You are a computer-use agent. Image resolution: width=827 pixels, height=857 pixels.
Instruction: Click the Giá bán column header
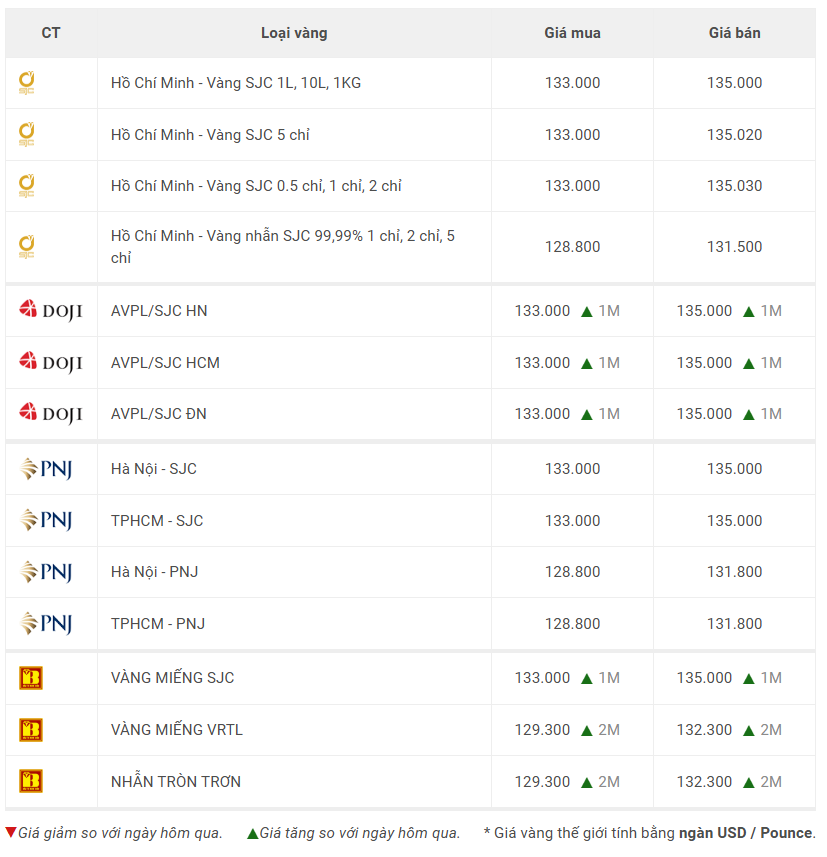click(735, 33)
